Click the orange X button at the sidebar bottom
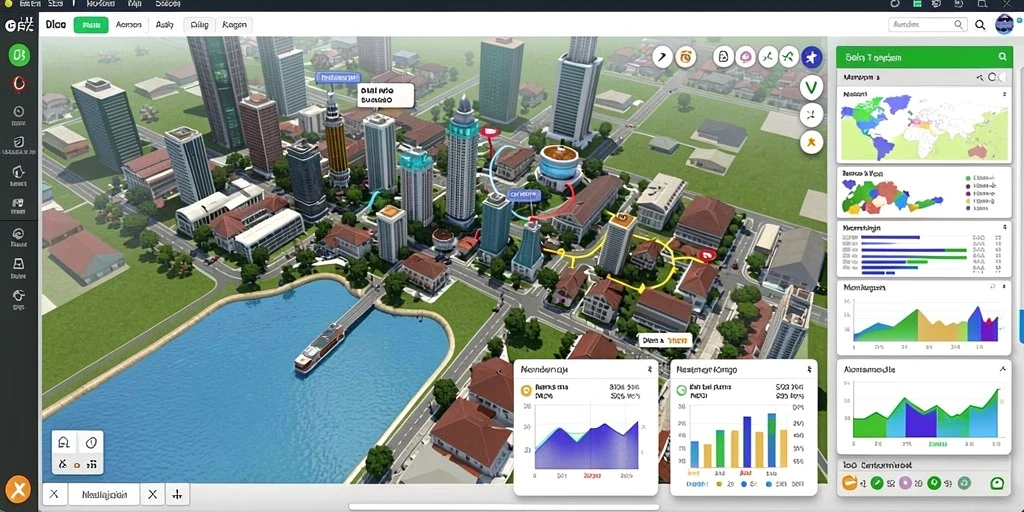Viewport: 1024px width, 512px height. [x=17, y=490]
